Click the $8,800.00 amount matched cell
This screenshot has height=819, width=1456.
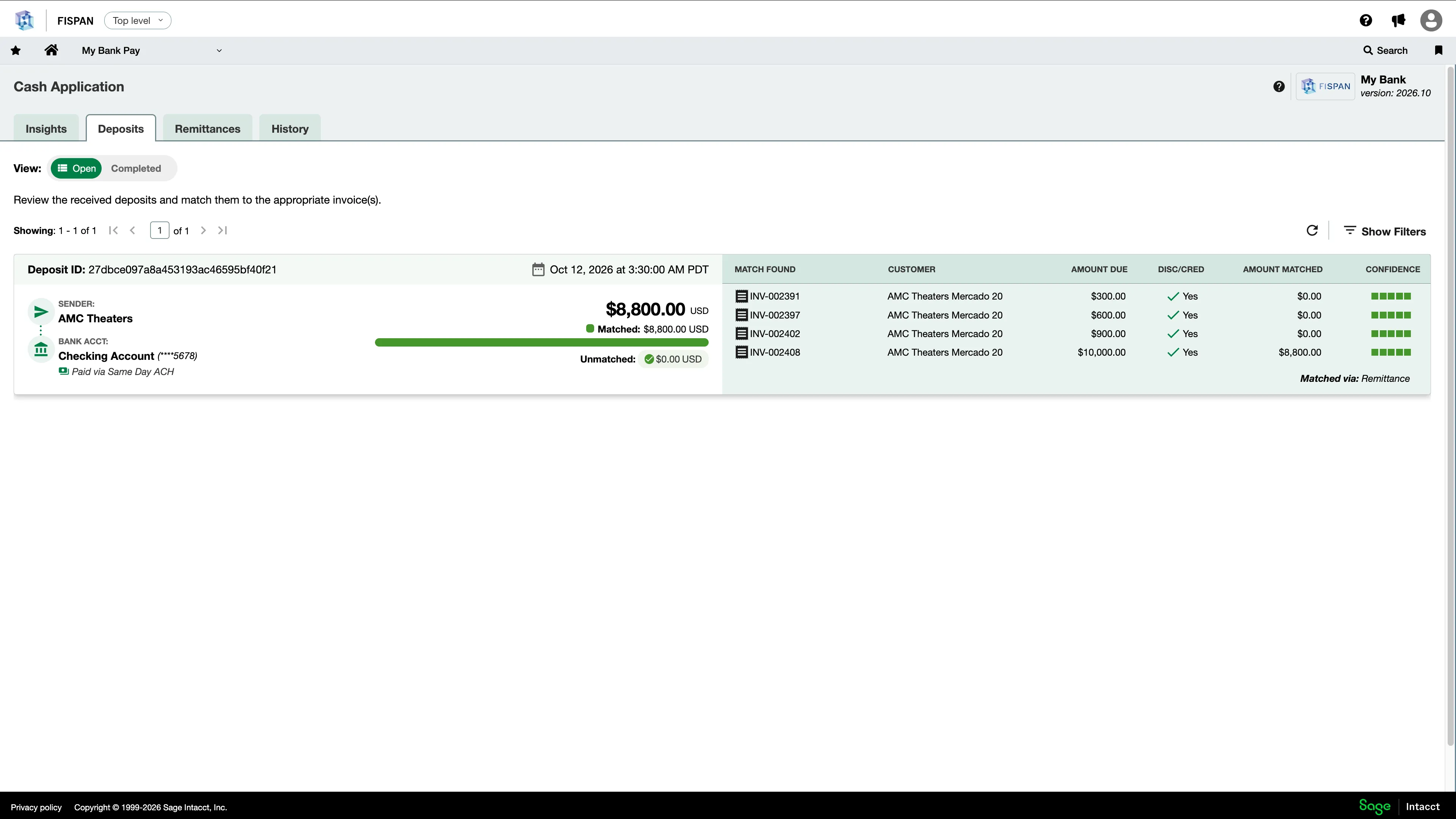pyautogui.click(x=1300, y=352)
